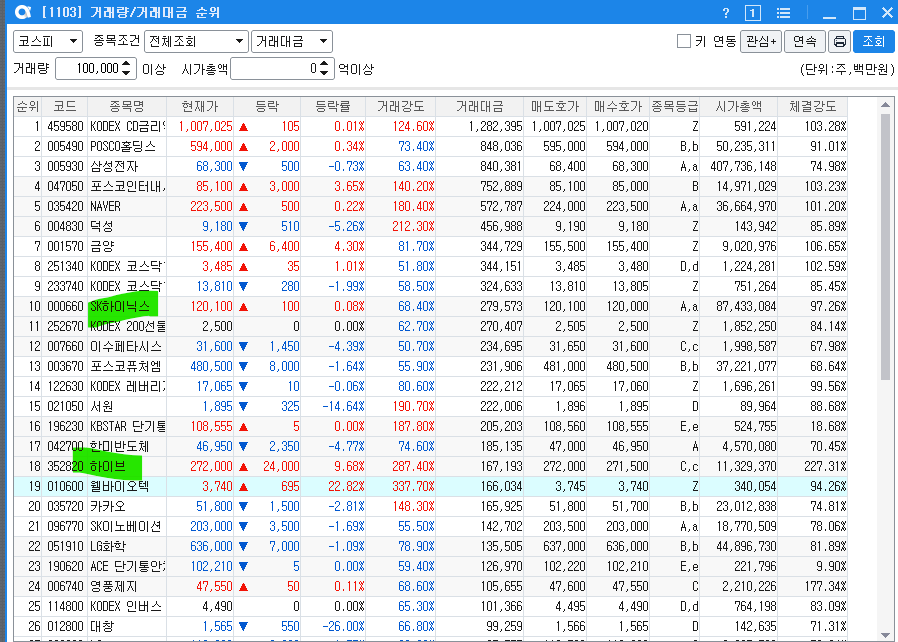Increase the 시가총액 value with up arrow
The height and width of the screenshot is (642, 898).
pos(324,64)
